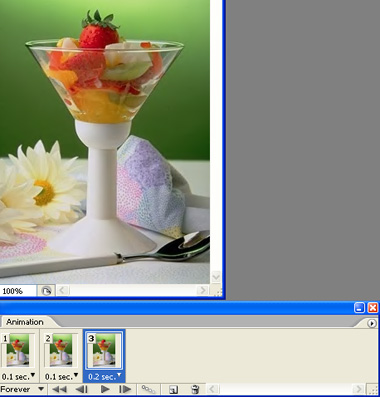This screenshot has height=397, width=380.
Task: Duplicate the current animation frame
Action: coord(173,389)
